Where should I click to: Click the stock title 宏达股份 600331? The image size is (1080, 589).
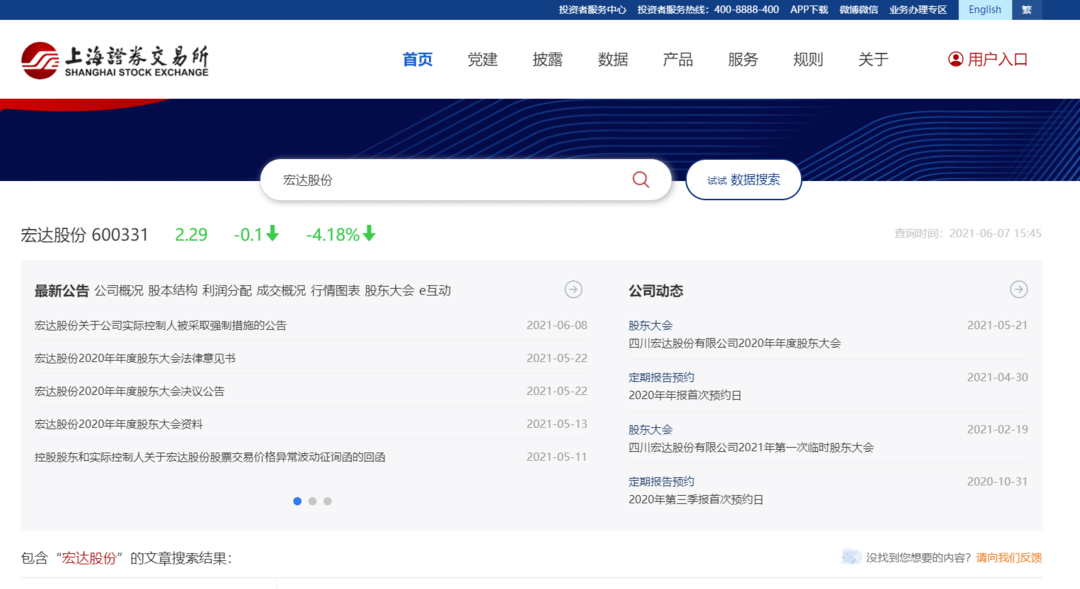coord(85,235)
